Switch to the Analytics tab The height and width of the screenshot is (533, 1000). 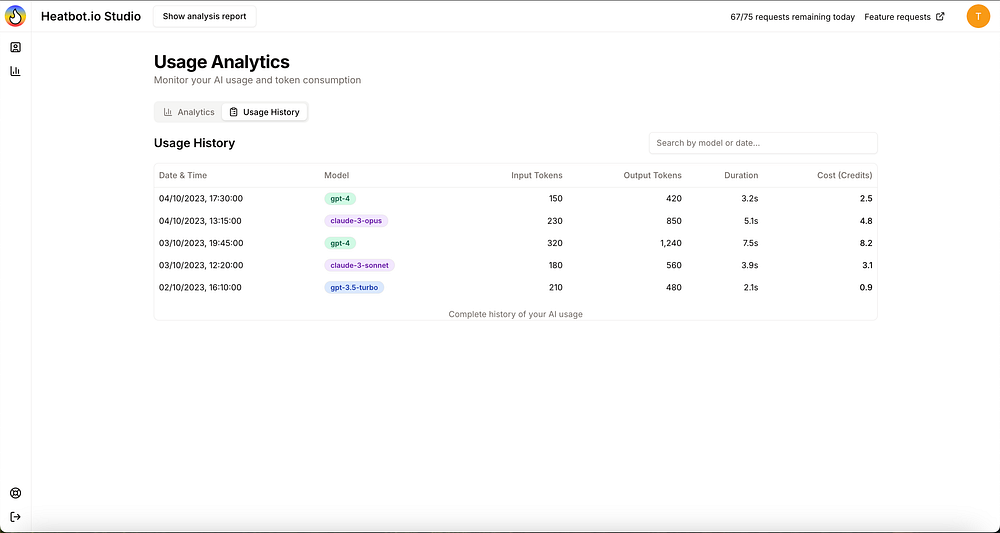pyautogui.click(x=189, y=112)
